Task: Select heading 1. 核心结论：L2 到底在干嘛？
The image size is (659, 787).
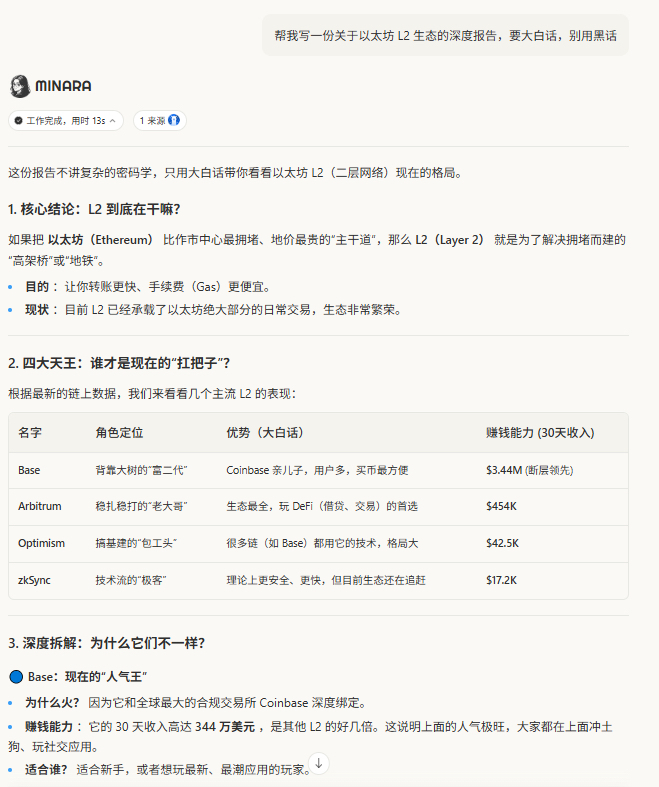Action: pyautogui.click(x=94, y=209)
